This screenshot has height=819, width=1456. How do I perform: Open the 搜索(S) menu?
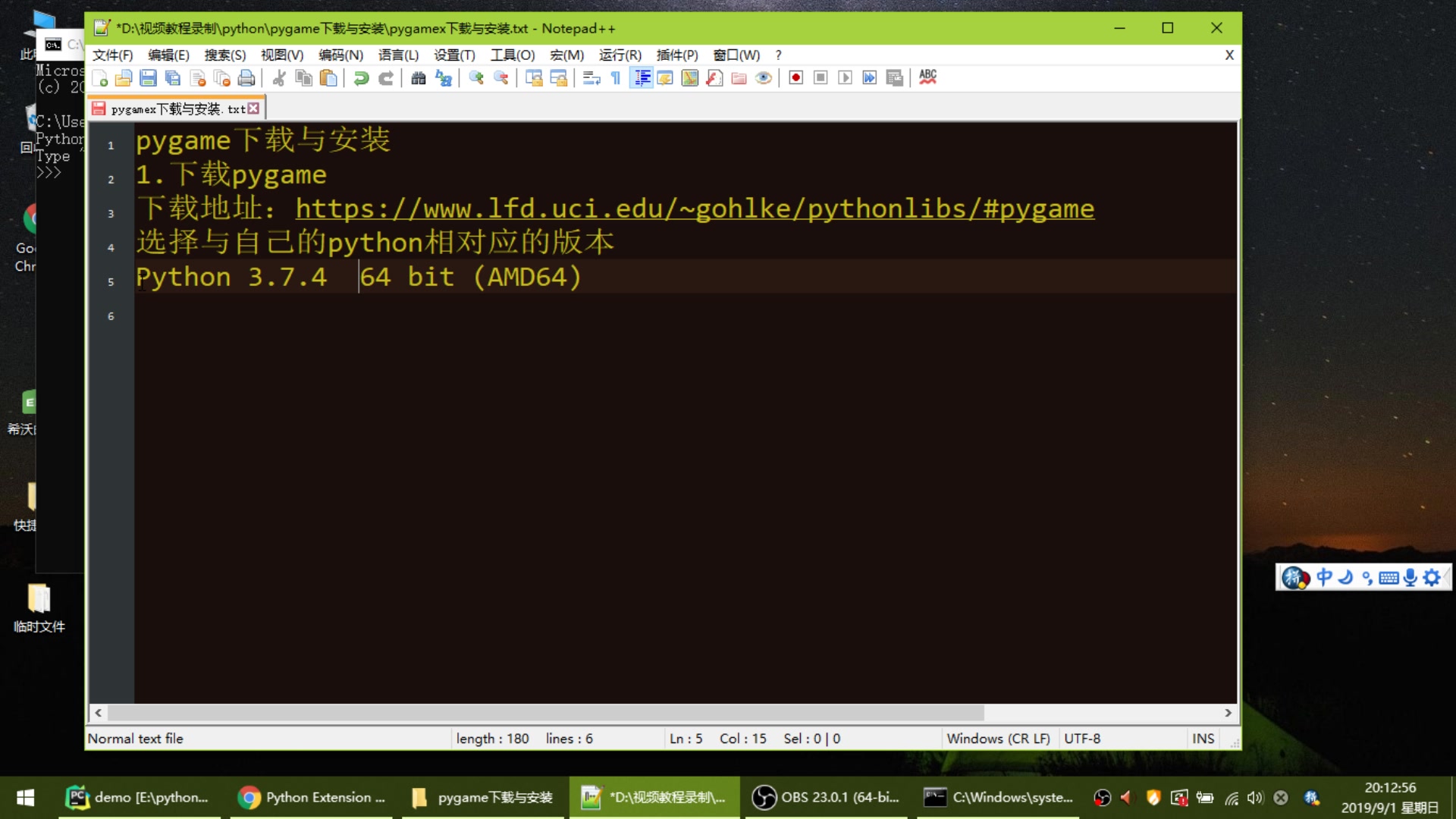[225, 55]
